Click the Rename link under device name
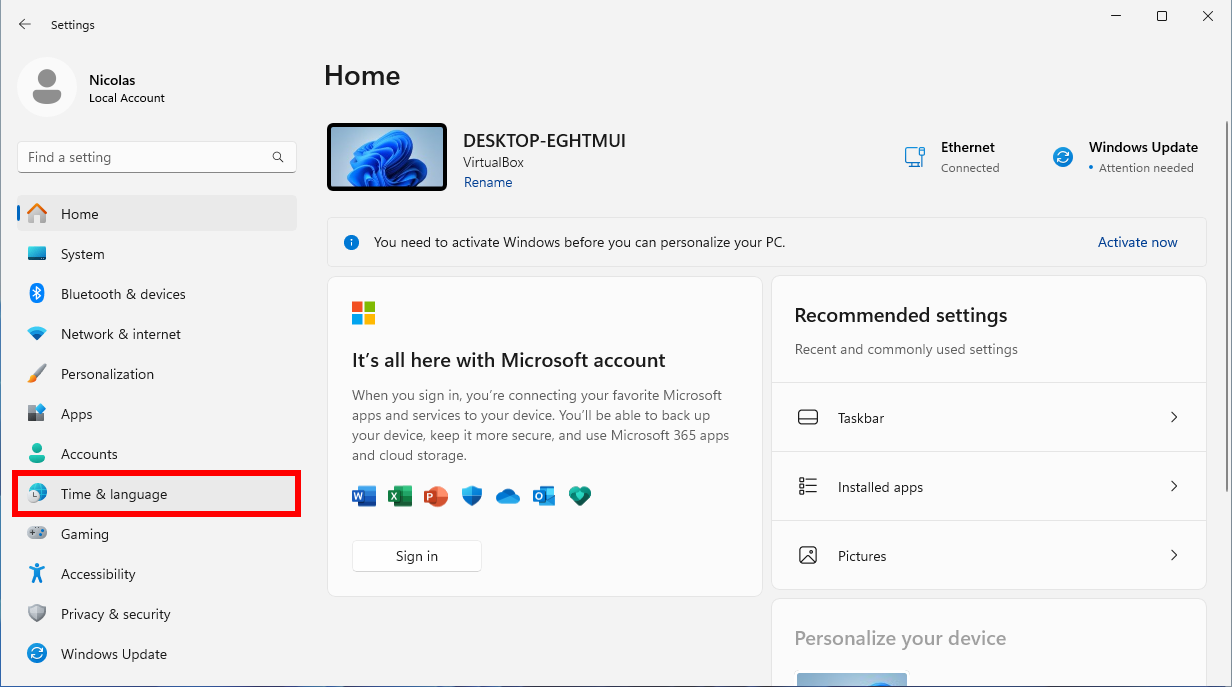Viewport: 1232px width, 687px height. click(x=488, y=182)
